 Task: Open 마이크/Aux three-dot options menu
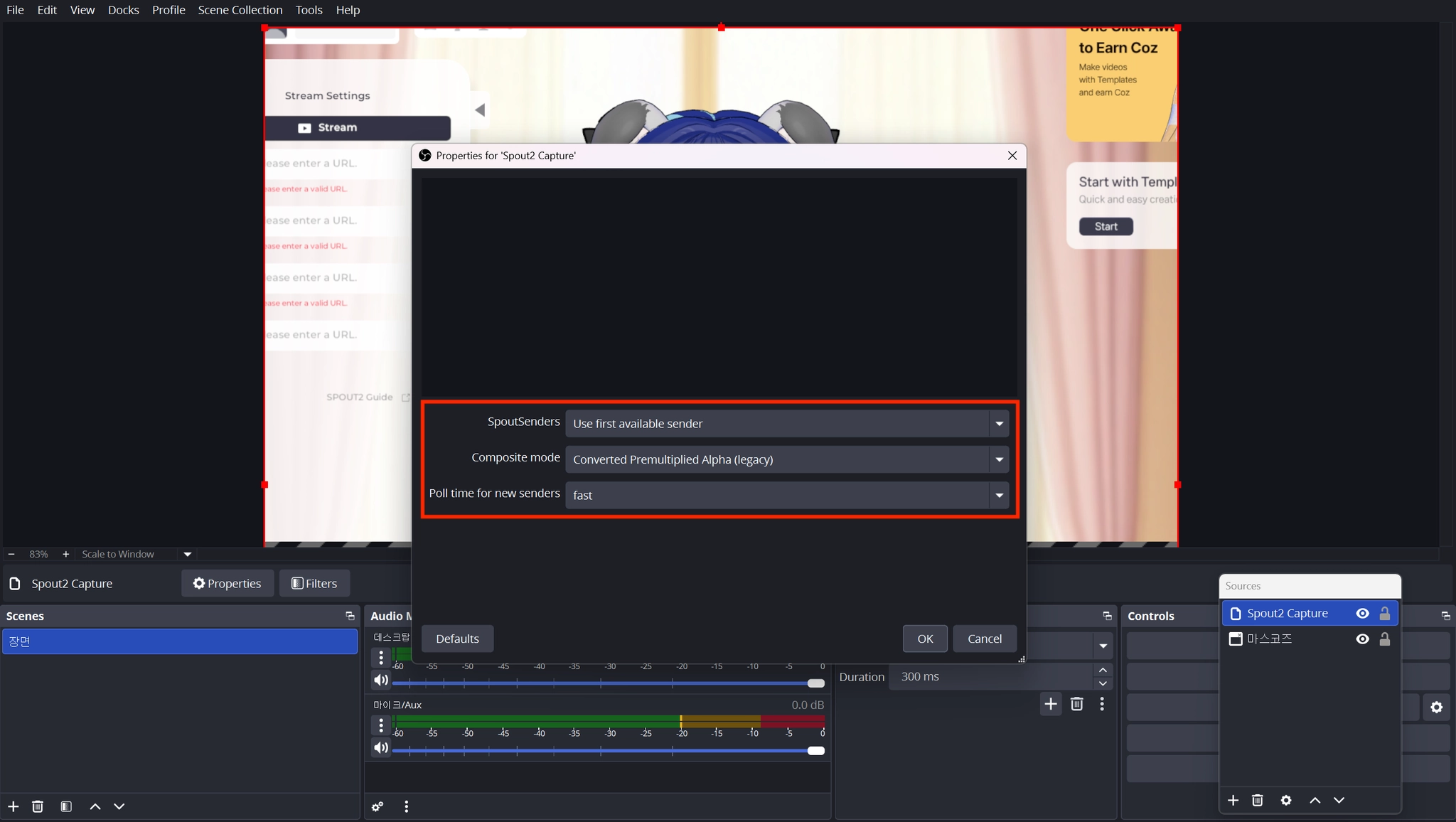(381, 725)
